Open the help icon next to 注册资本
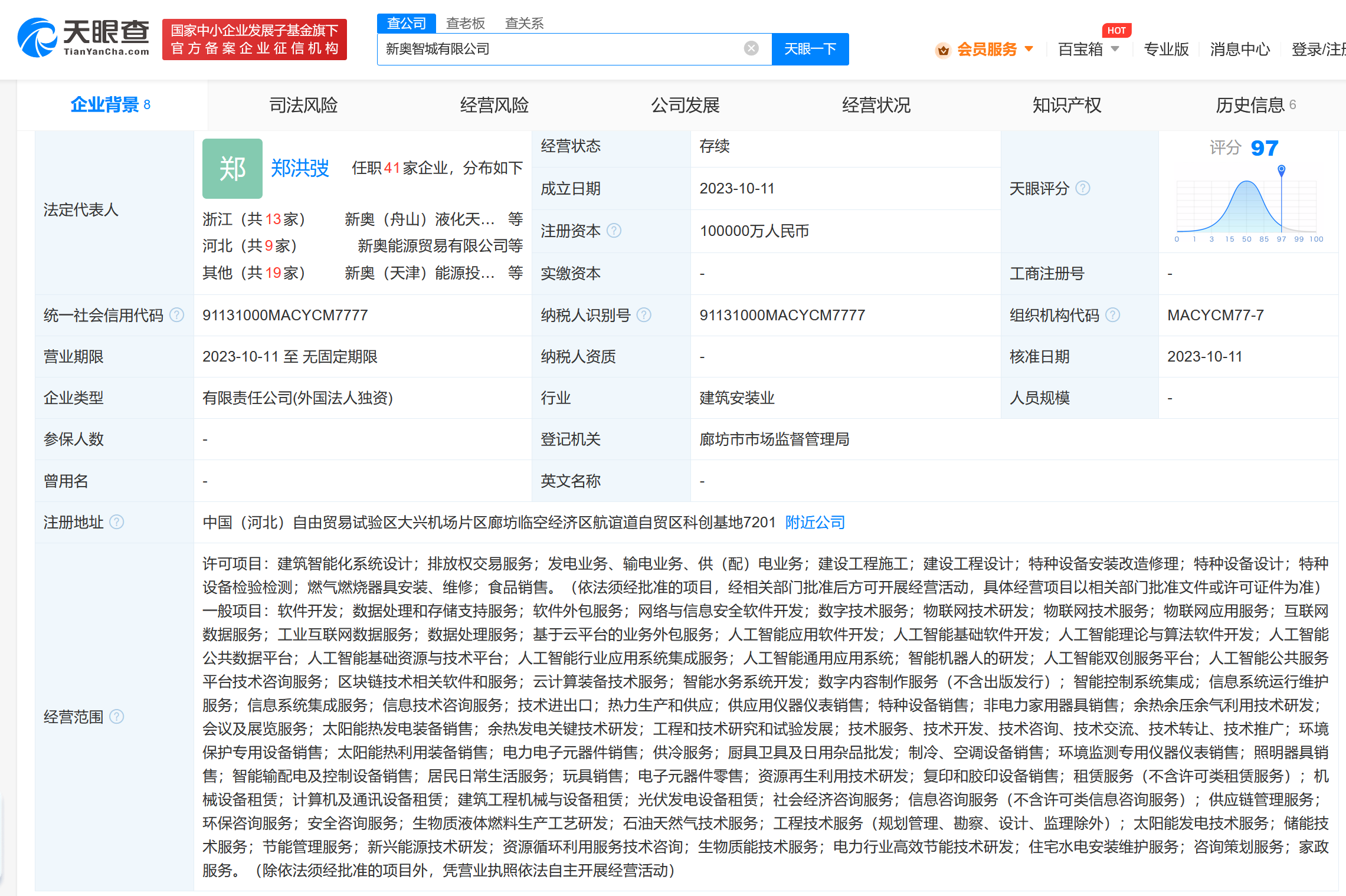The height and width of the screenshot is (896, 1346). coord(614,231)
